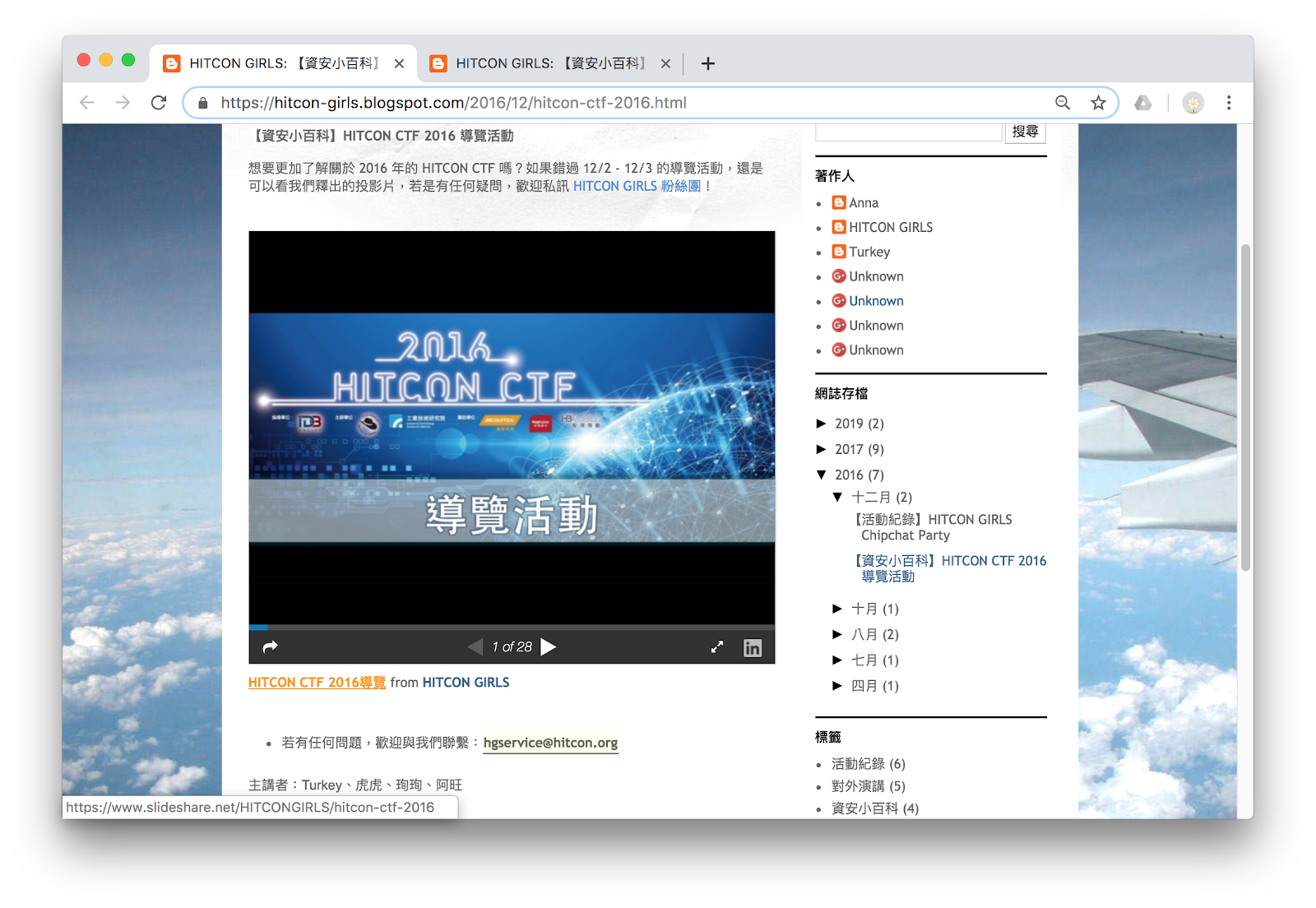Expand the 八月 archive triangle
The width and height of the screenshot is (1316, 908).
[837, 634]
